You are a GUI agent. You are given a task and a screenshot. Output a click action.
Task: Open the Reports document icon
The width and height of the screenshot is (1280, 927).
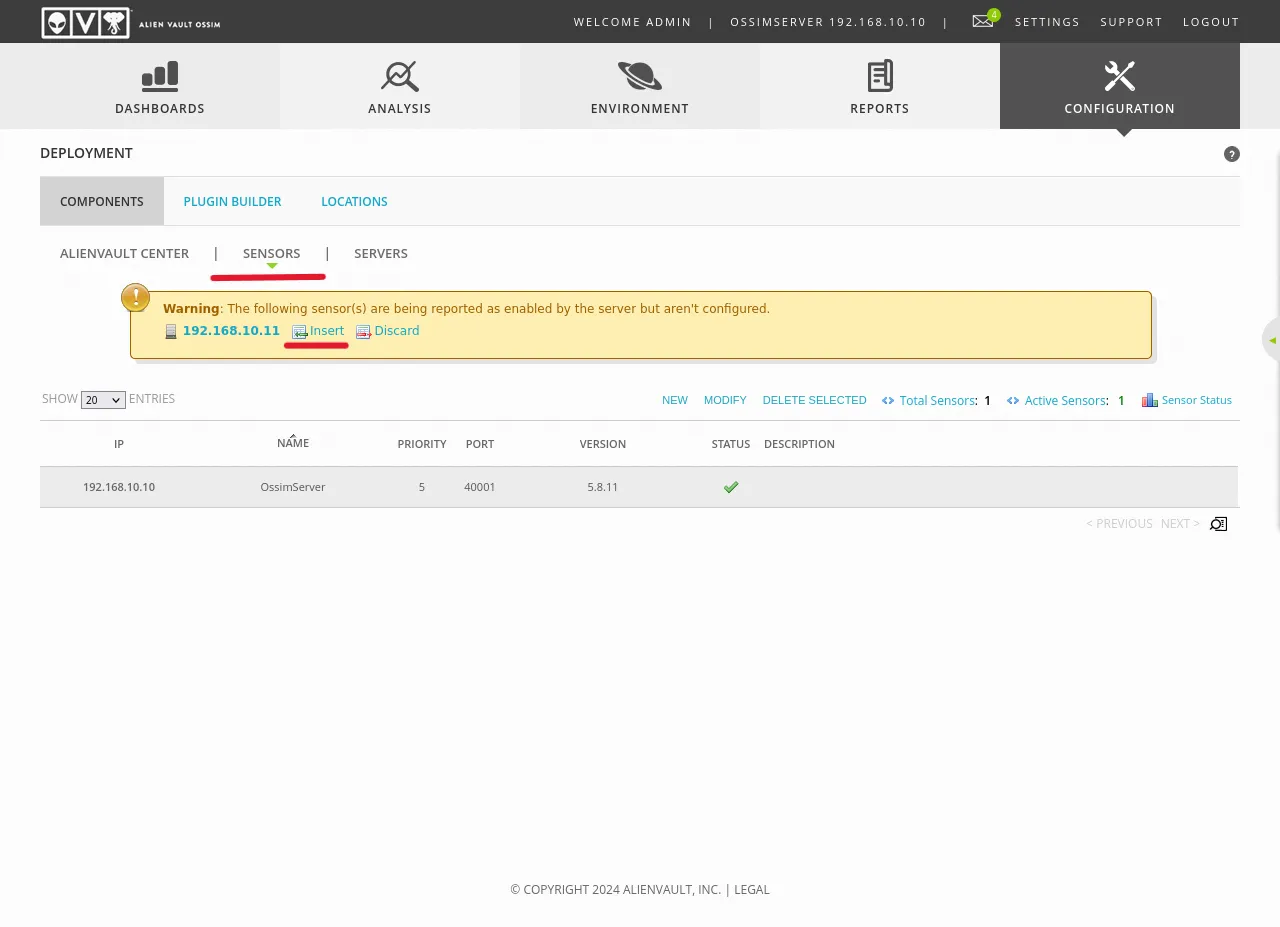tap(879, 76)
